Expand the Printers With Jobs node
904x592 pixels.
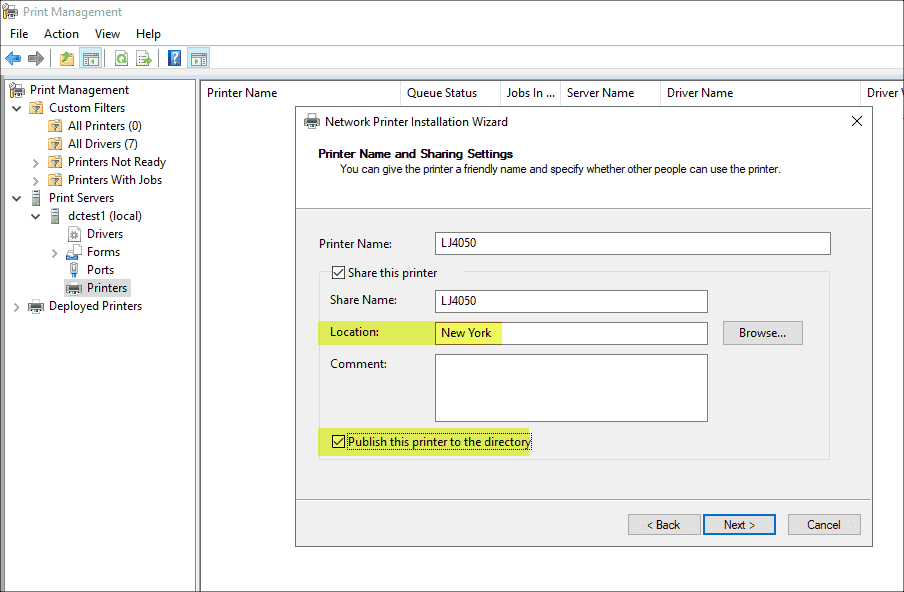point(36,180)
